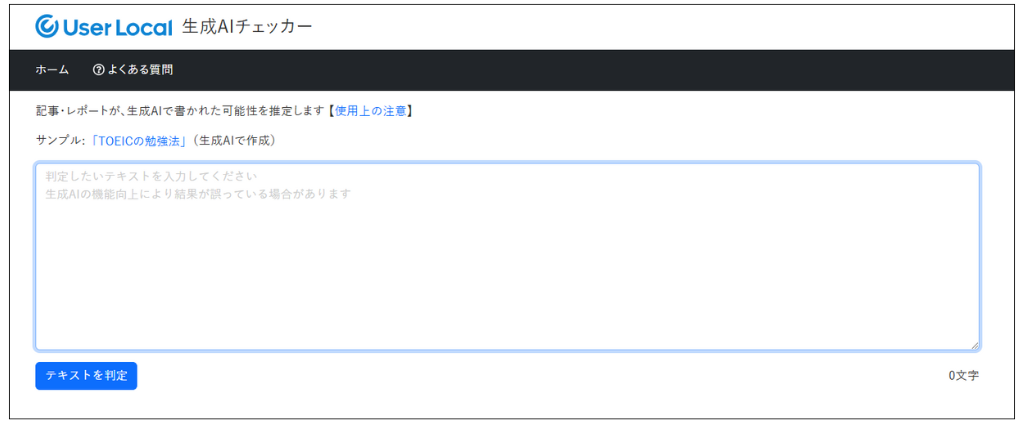Open the ホーム navigation item

pyautogui.click(x=52, y=70)
